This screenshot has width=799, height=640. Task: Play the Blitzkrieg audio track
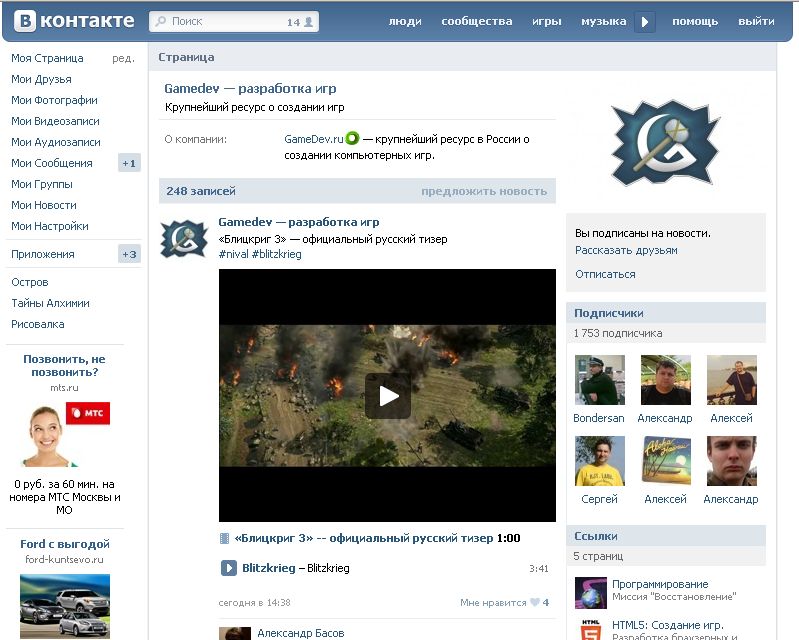point(228,568)
